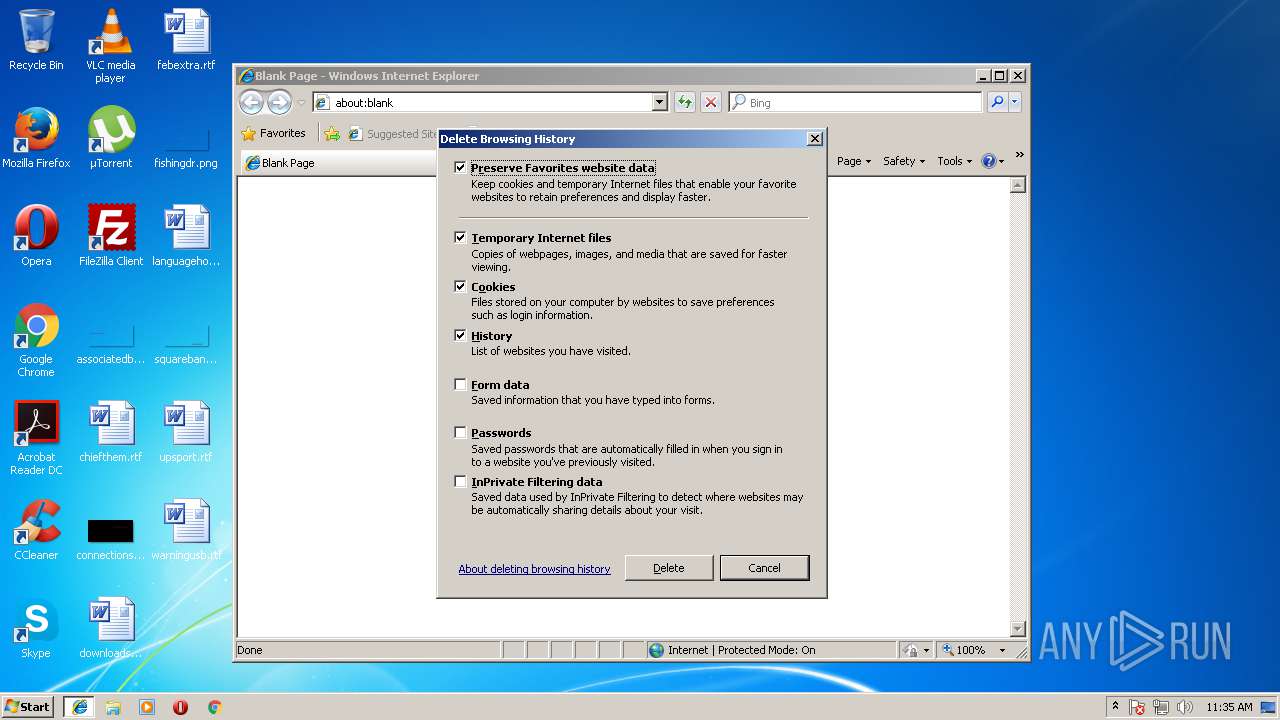The image size is (1280, 720).
Task: Launch Google Chrome desktop shortcut
Action: (x=36, y=340)
